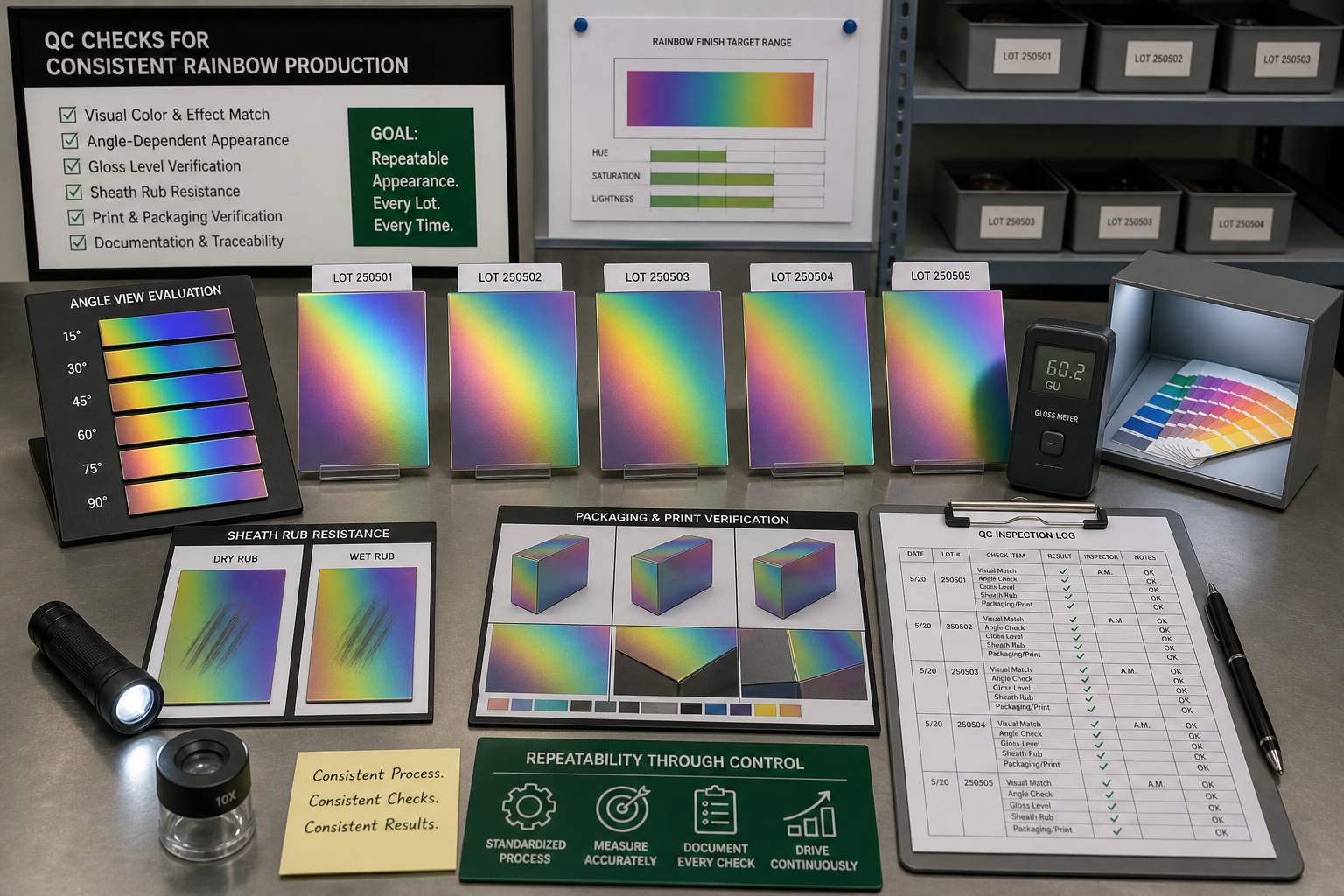Viewport: 1344px width, 896px height.
Task: Click the SATURATION range bar
Action: pyautogui.click(x=737, y=178)
